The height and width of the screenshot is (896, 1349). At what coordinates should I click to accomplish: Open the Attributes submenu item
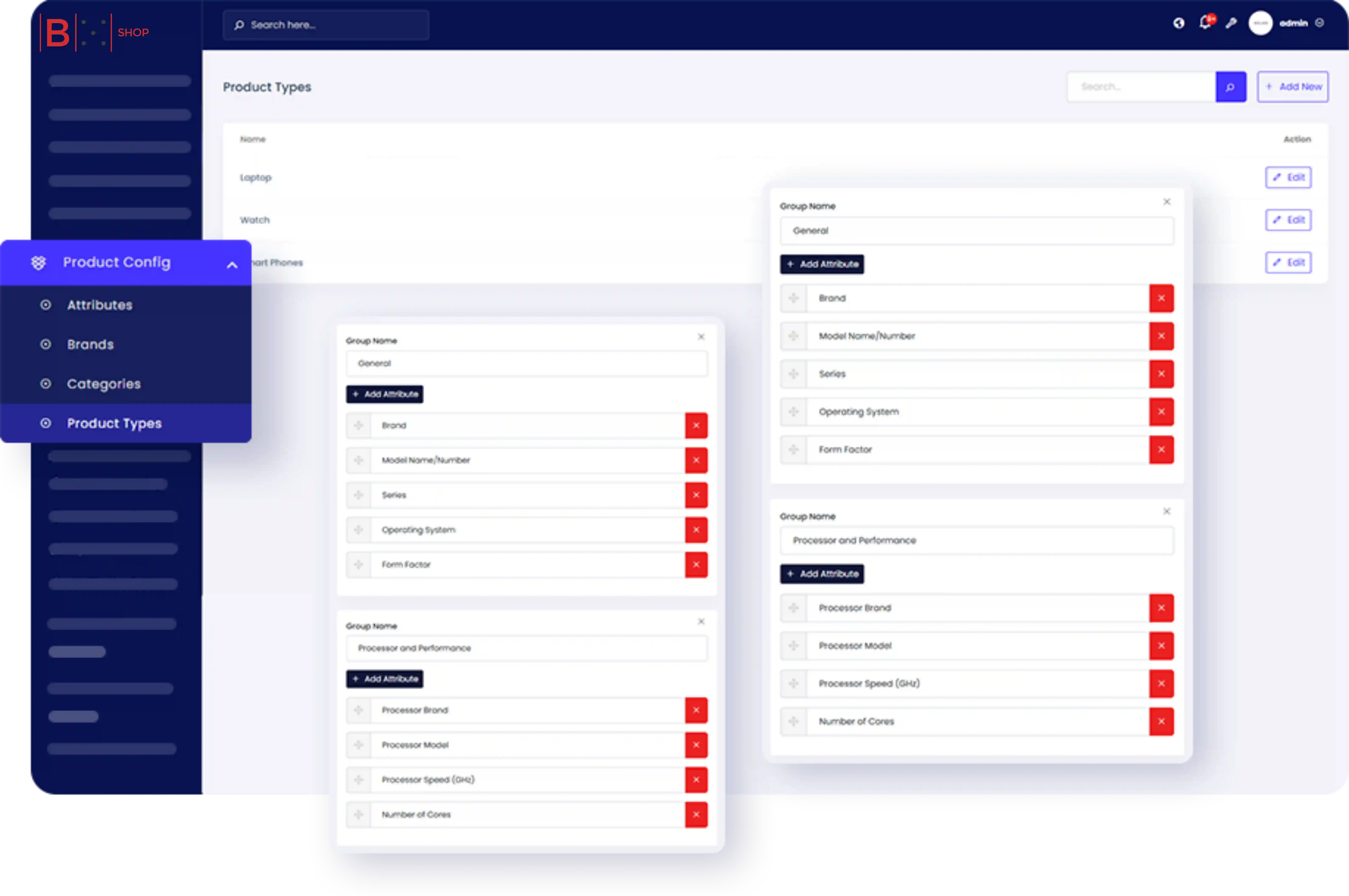[x=99, y=305]
